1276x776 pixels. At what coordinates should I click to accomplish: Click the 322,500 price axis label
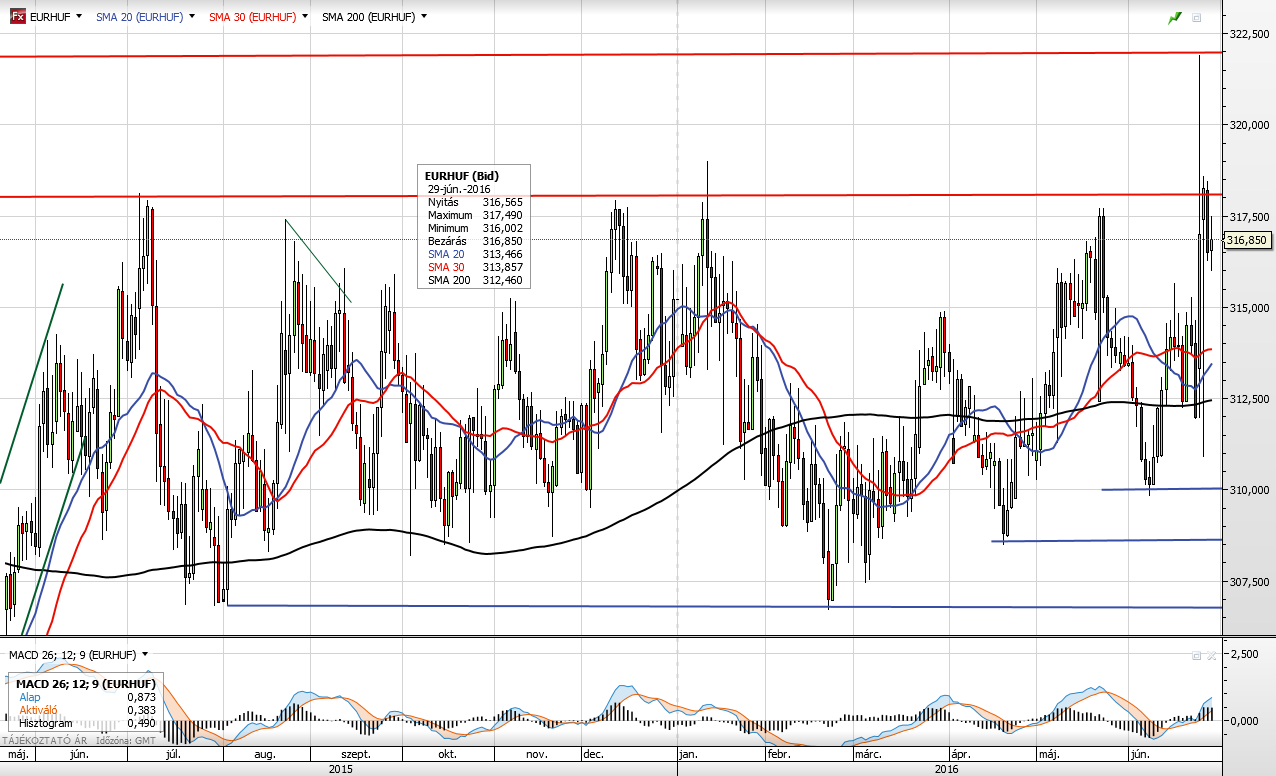(x=1250, y=34)
